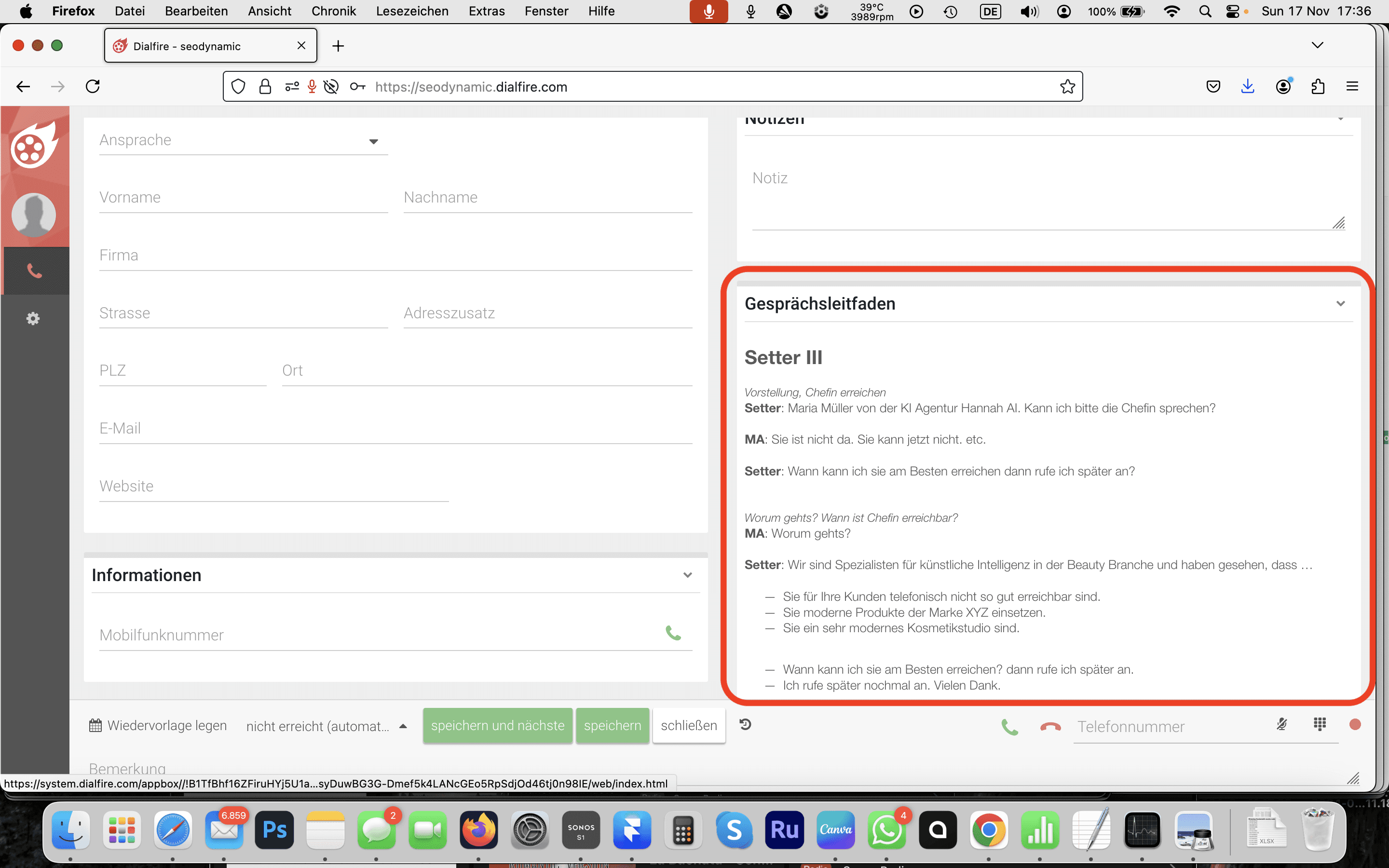
Task: Open the Ansprache dropdown
Action: [x=244, y=141]
